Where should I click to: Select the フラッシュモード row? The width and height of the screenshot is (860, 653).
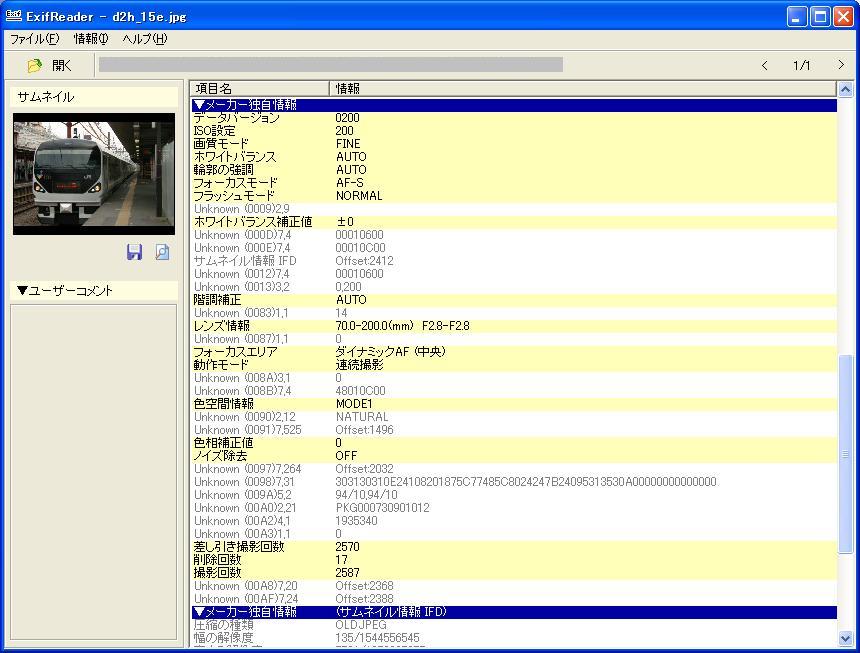[514, 196]
